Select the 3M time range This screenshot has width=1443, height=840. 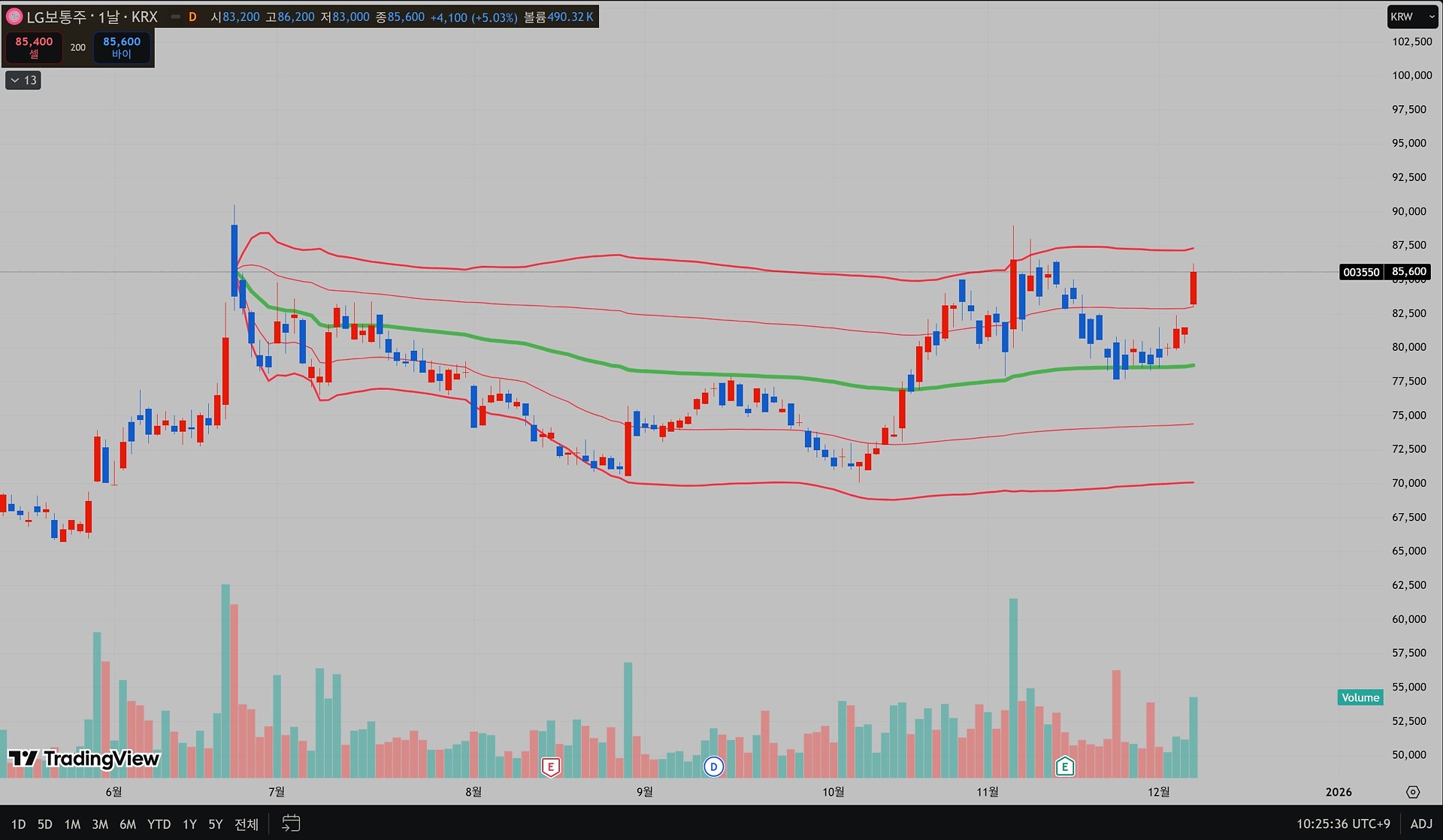[100, 824]
